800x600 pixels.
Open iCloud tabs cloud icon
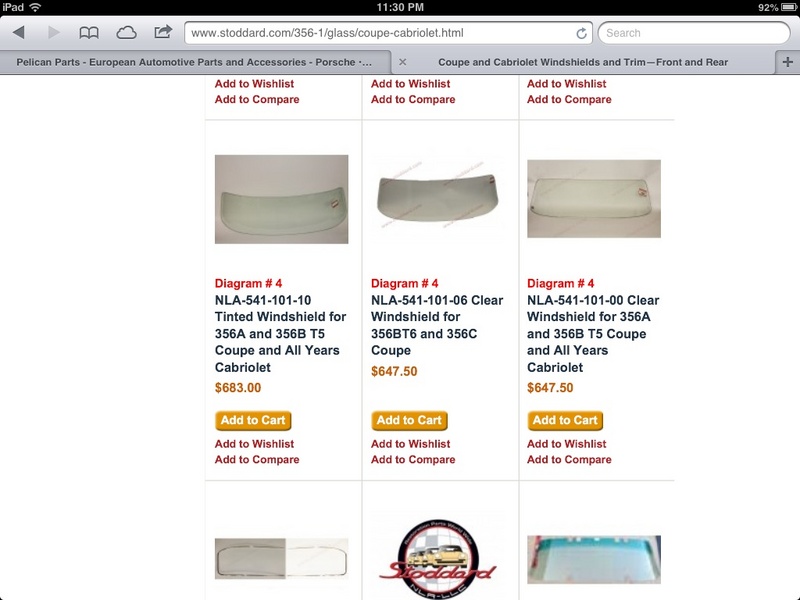(126, 33)
